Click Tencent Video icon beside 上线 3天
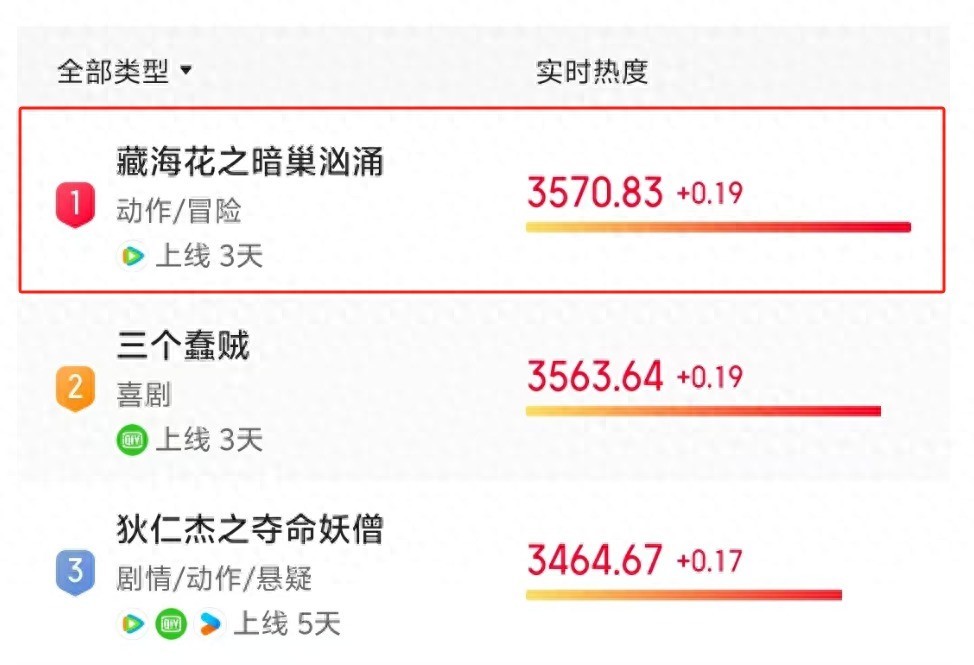 tap(132, 256)
